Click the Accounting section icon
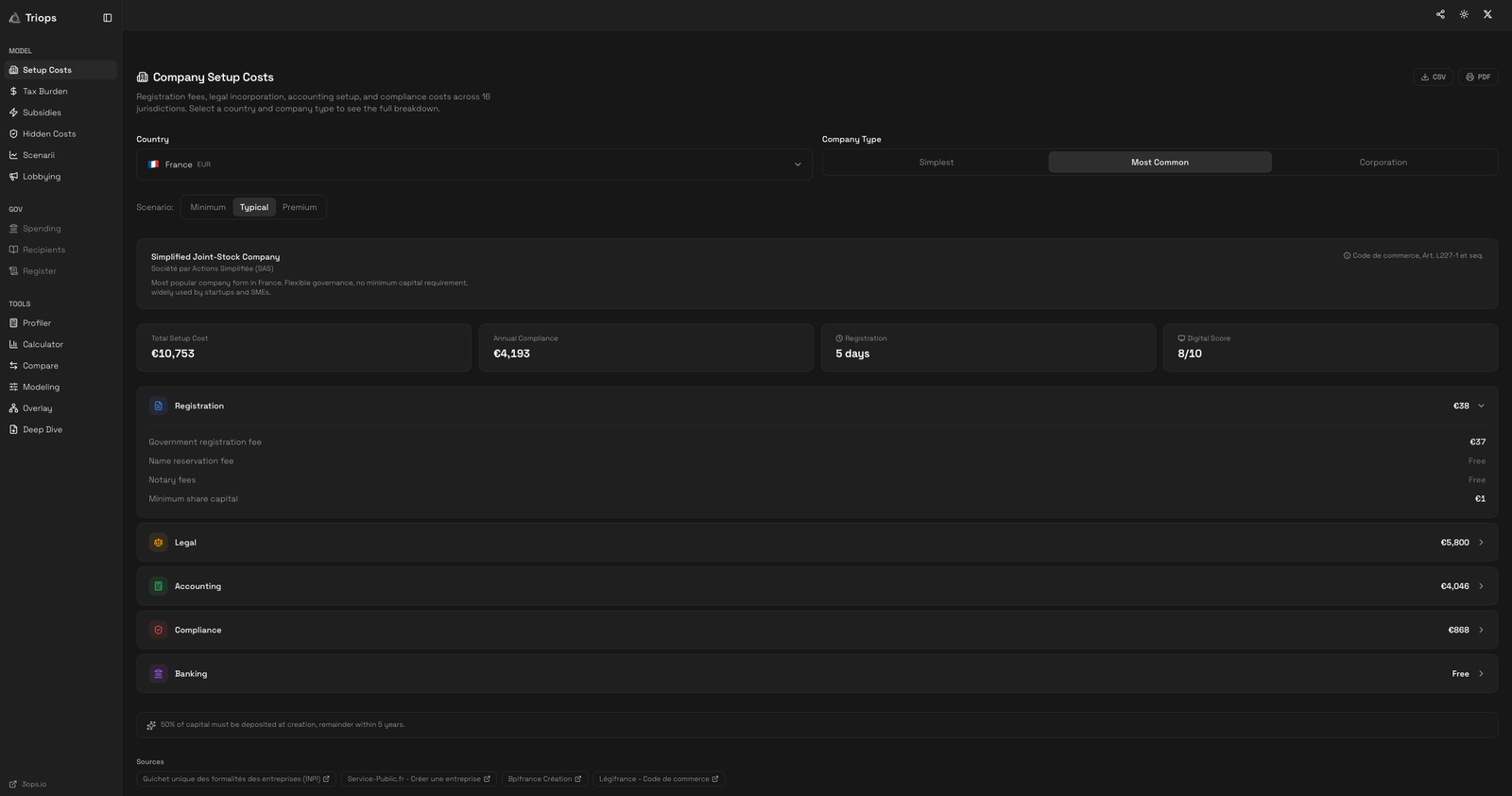Screen dimensions: 1512x796 point(158,586)
